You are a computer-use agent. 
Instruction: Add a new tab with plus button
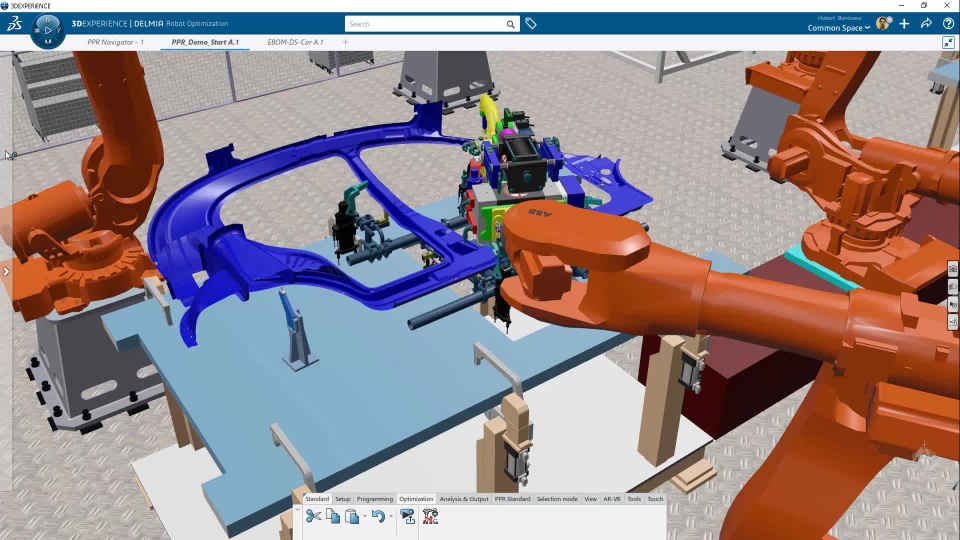coord(345,42)
